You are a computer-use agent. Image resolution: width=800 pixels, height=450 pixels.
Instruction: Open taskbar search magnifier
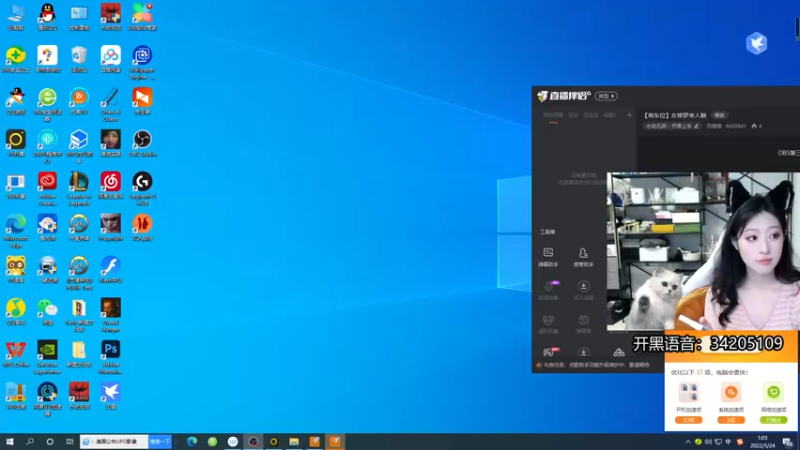pos(30,442)
